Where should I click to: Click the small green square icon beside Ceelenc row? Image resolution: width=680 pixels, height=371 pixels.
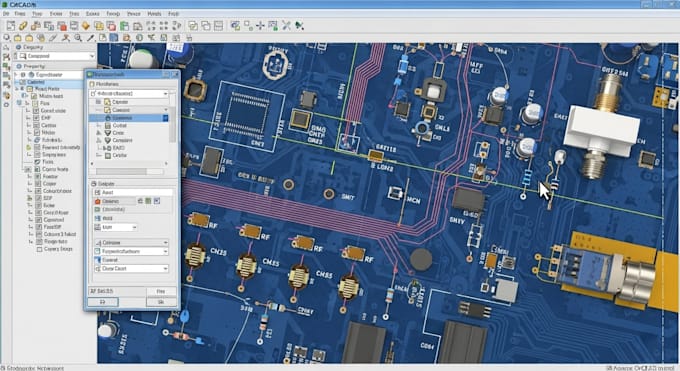tap(148, 201)
